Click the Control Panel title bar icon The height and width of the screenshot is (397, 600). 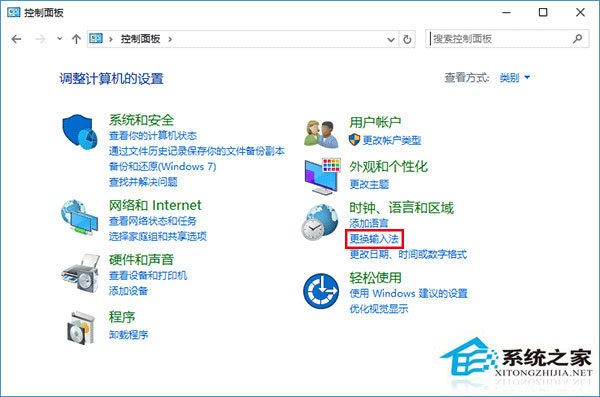[13, 12]
